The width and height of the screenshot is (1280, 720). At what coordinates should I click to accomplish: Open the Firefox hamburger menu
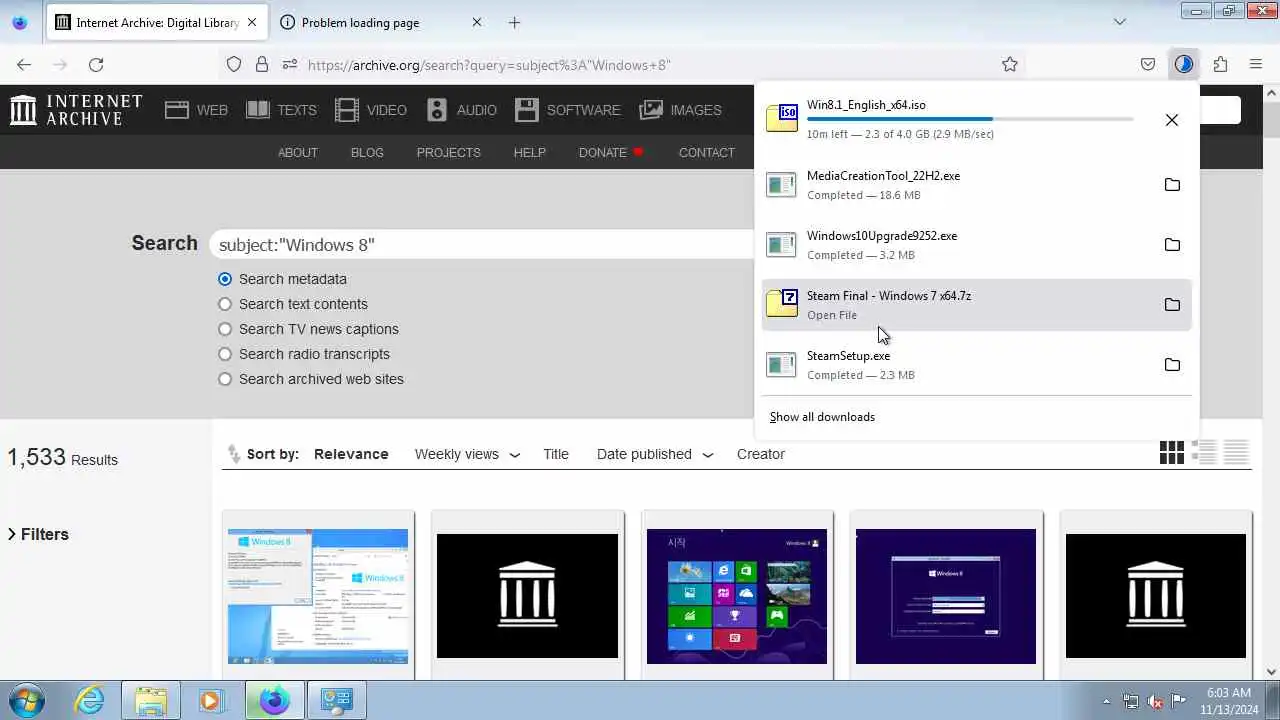[x=1256, y=64]
